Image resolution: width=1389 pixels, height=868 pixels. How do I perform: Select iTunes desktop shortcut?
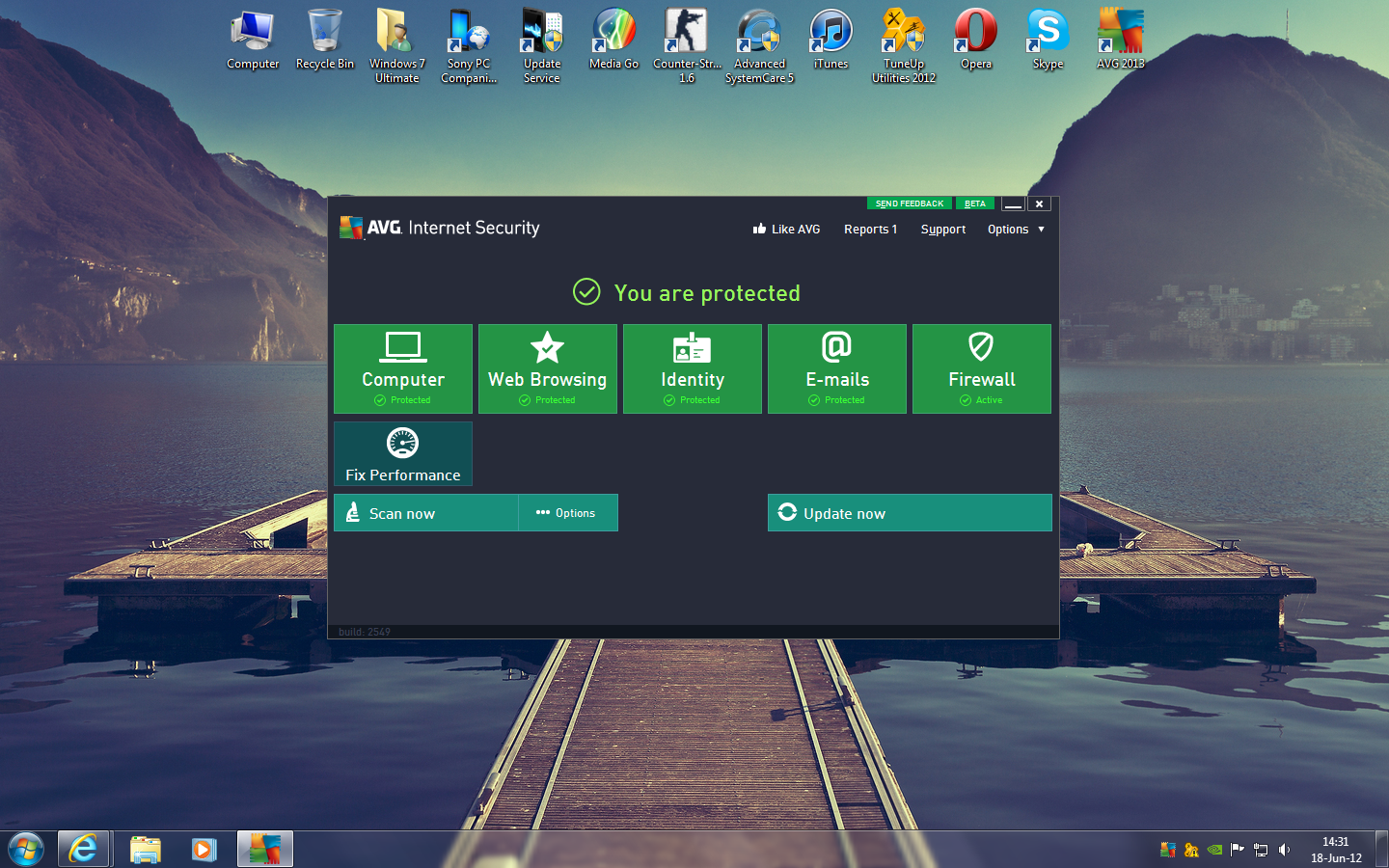point(831,41)
